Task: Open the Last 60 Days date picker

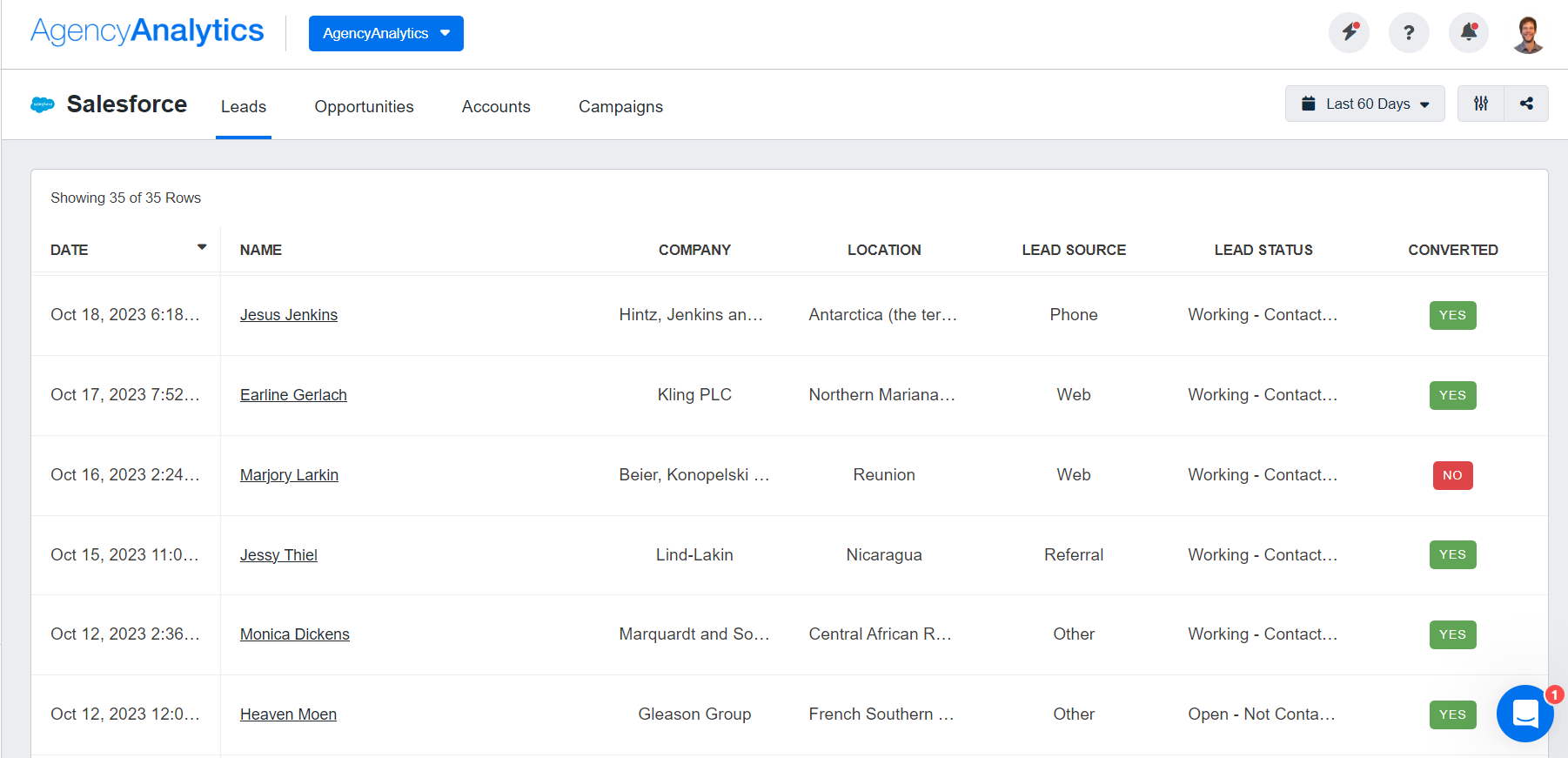Action: (x=1364, y=104)
